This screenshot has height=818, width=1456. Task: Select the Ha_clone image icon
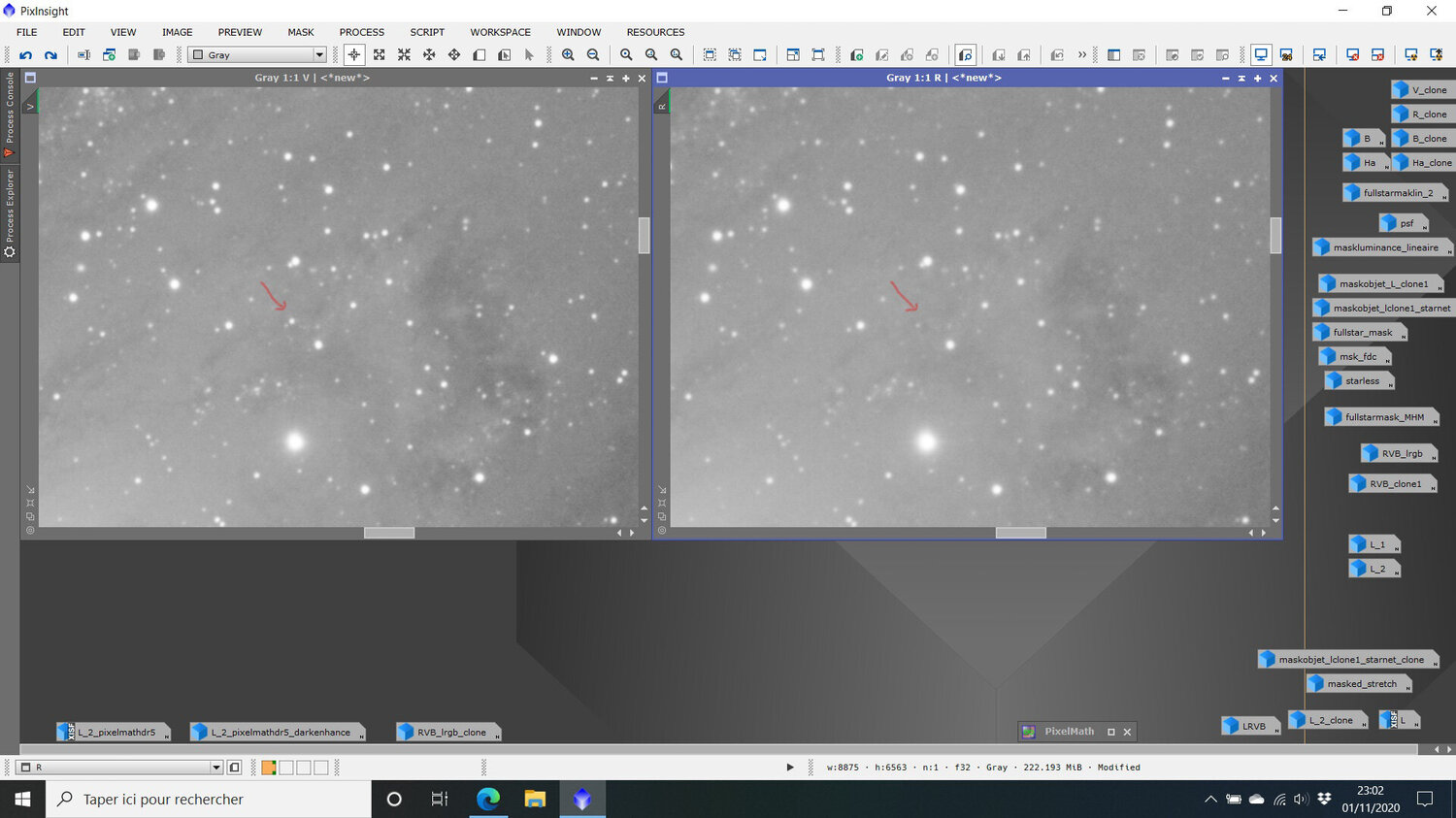click(x=1423, y=163)
